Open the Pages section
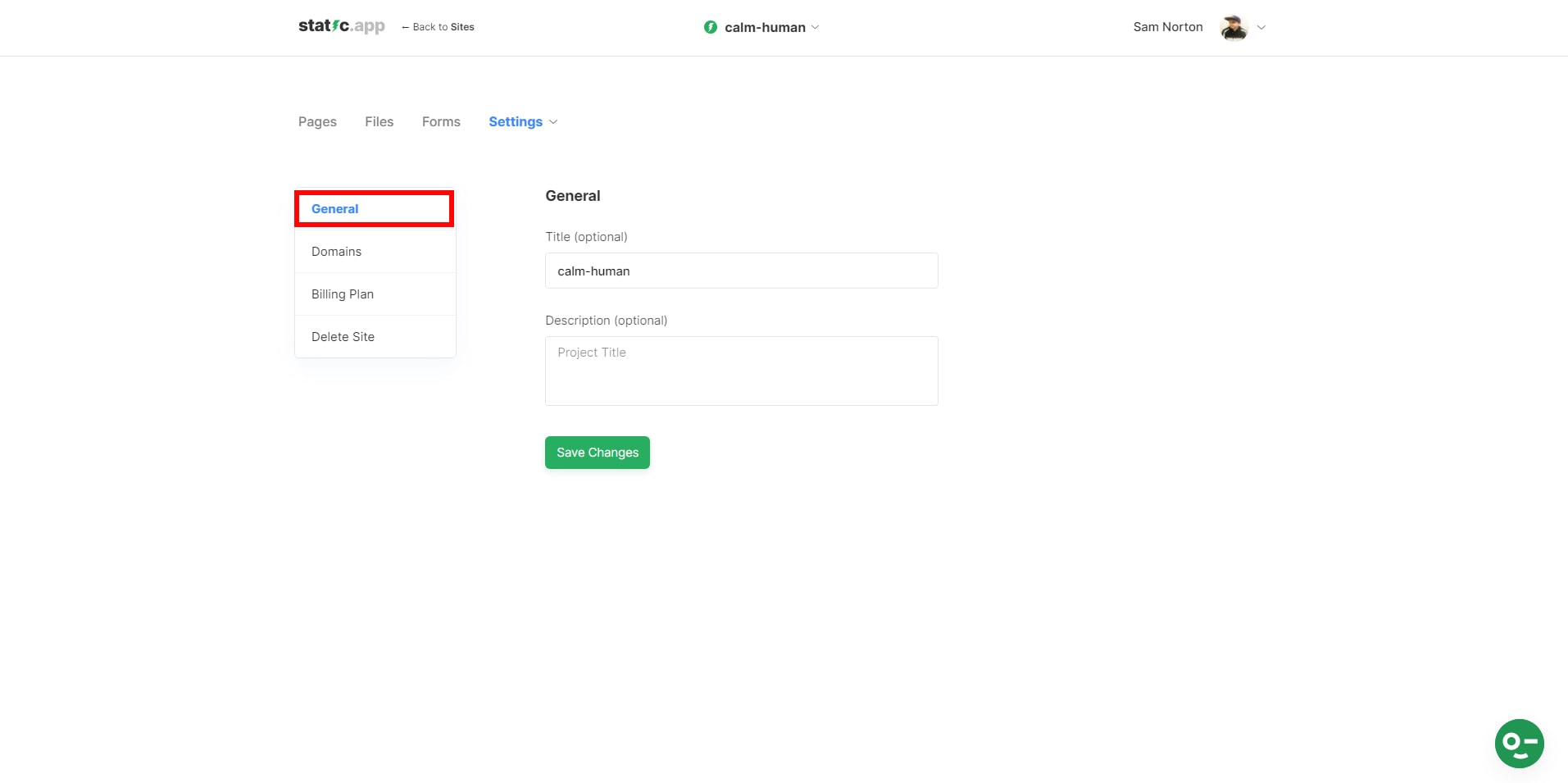1568x783 pixels. [x=316, y=121]
